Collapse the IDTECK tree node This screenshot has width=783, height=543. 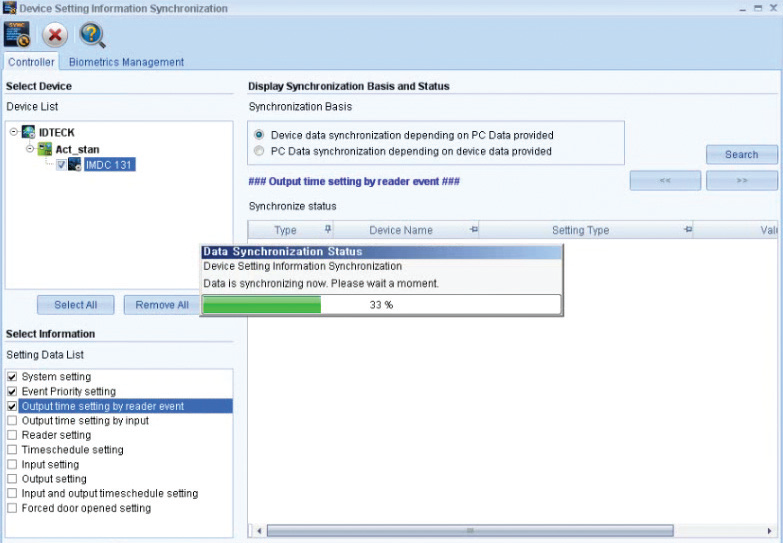tap(13, 132)
